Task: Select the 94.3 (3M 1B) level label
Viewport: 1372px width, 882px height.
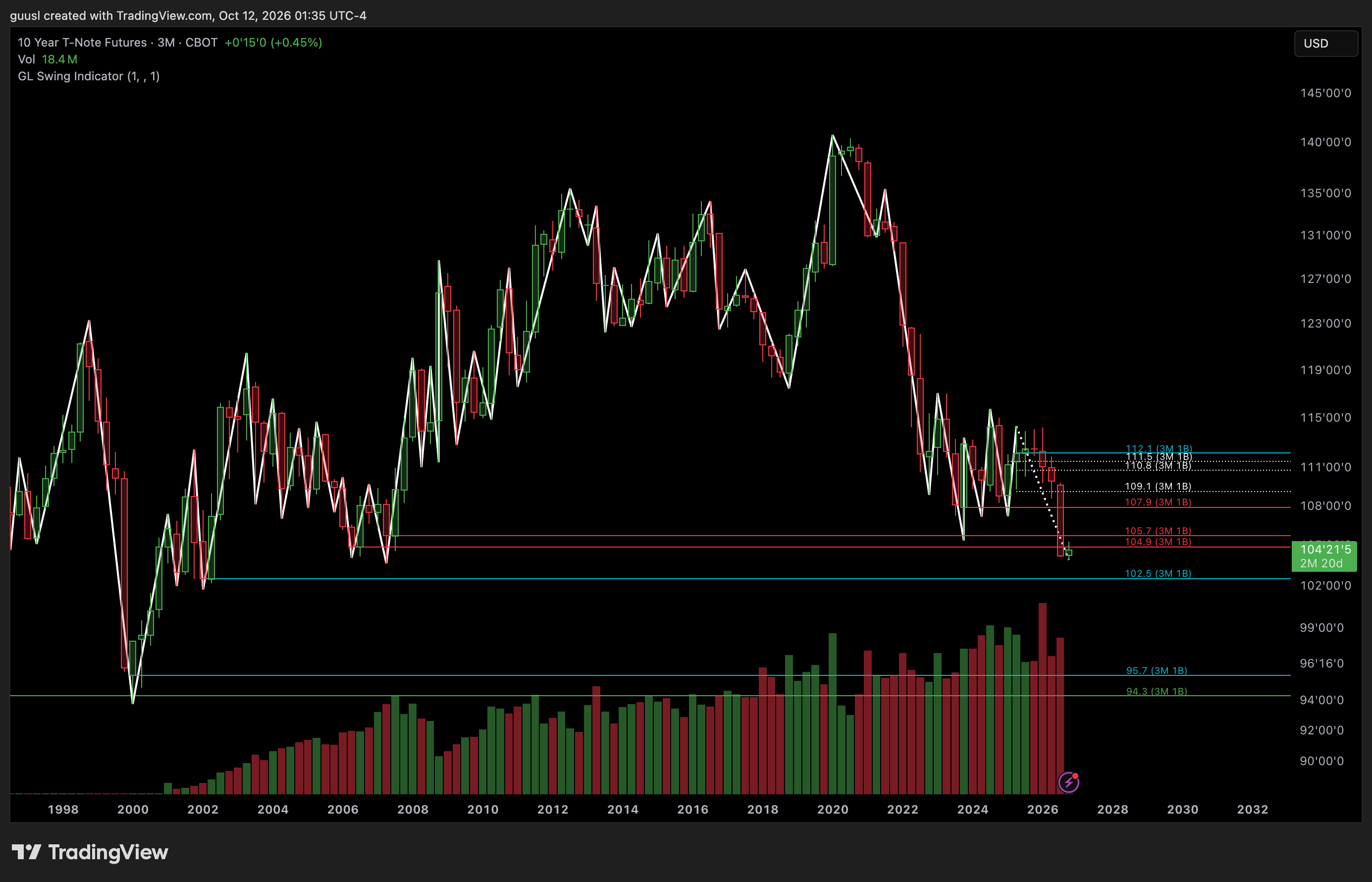Action: coord(1156,691)
